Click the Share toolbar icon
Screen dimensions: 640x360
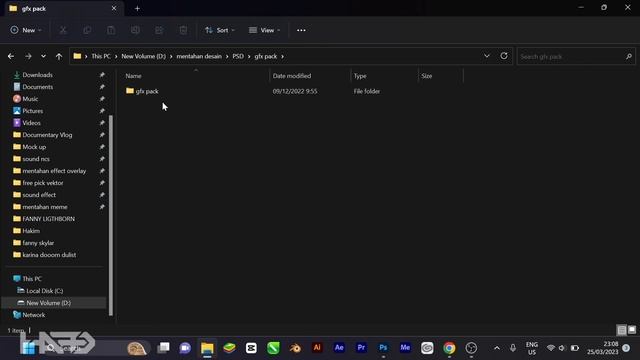pyautogui.click(x=159, y=30)
